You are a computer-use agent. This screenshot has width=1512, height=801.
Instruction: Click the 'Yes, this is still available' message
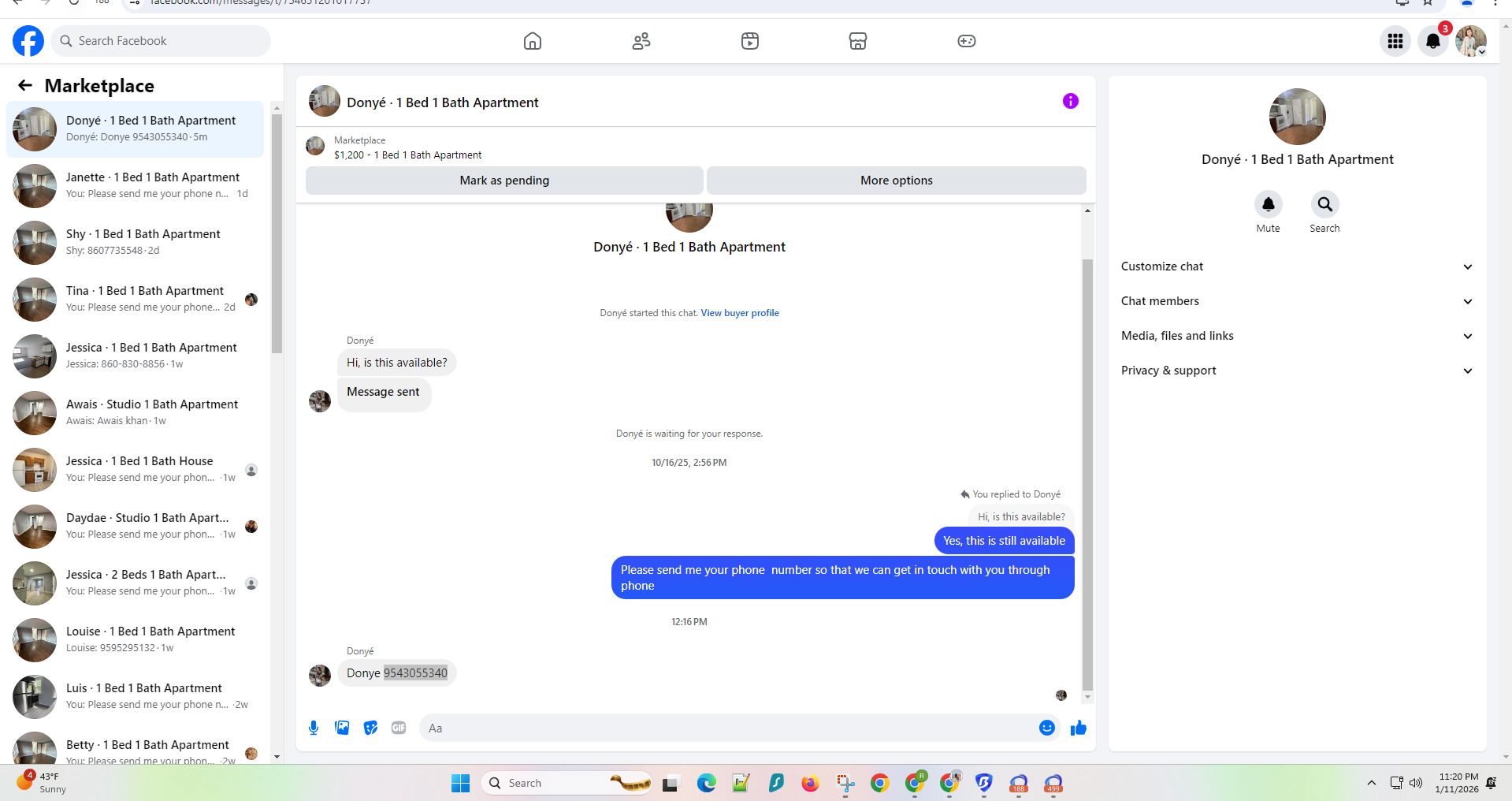1005,541
